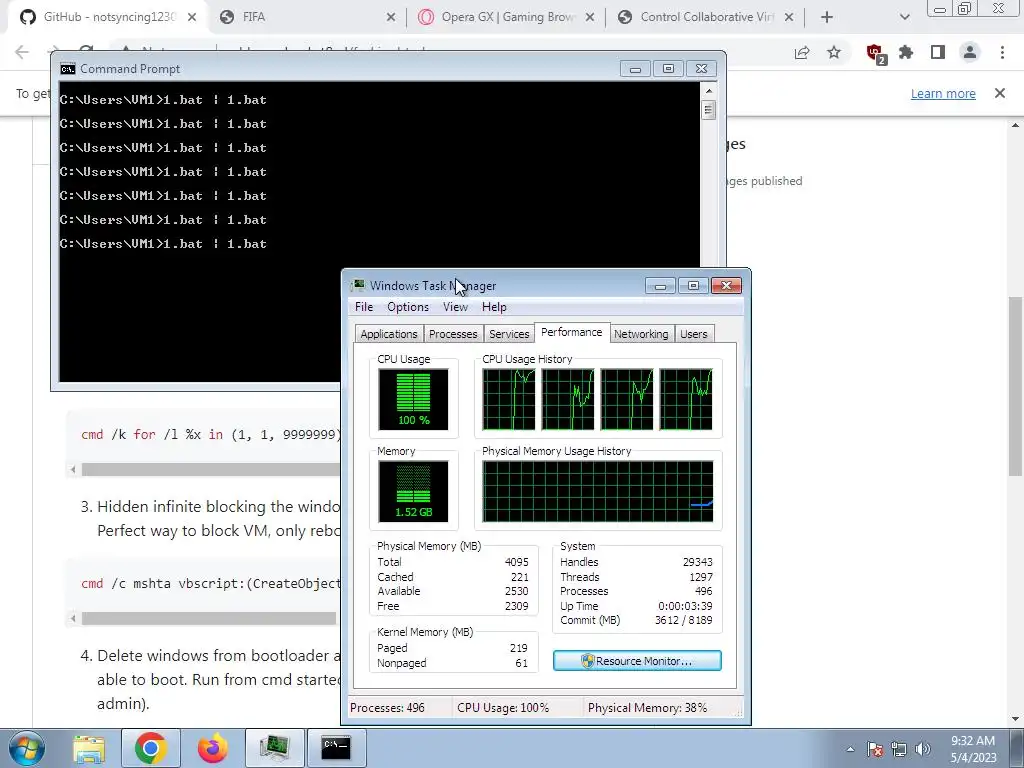The height and width of the screenshot is (768, 1024).
Task: Click the Command Prompt taskbar icon
Action: click(x=336, y=748)
